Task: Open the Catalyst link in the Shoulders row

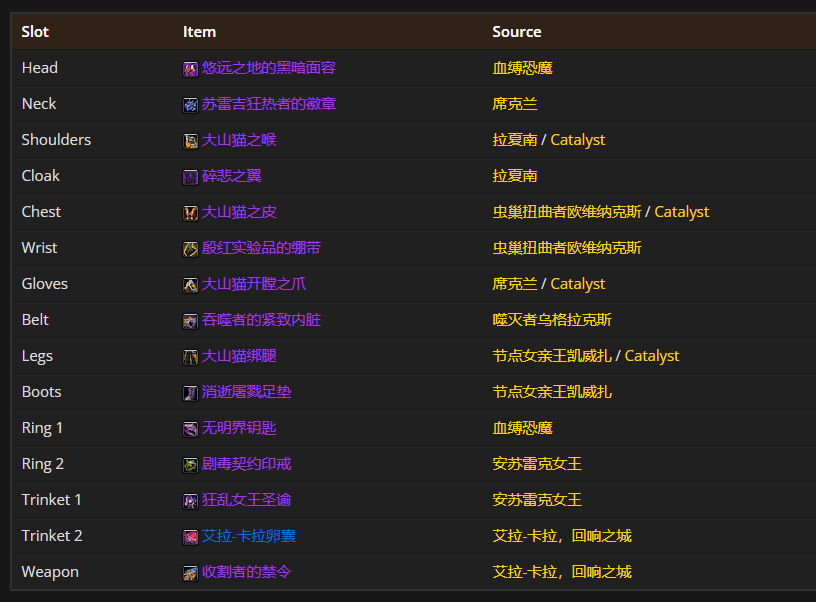Action: click(577, 140)
